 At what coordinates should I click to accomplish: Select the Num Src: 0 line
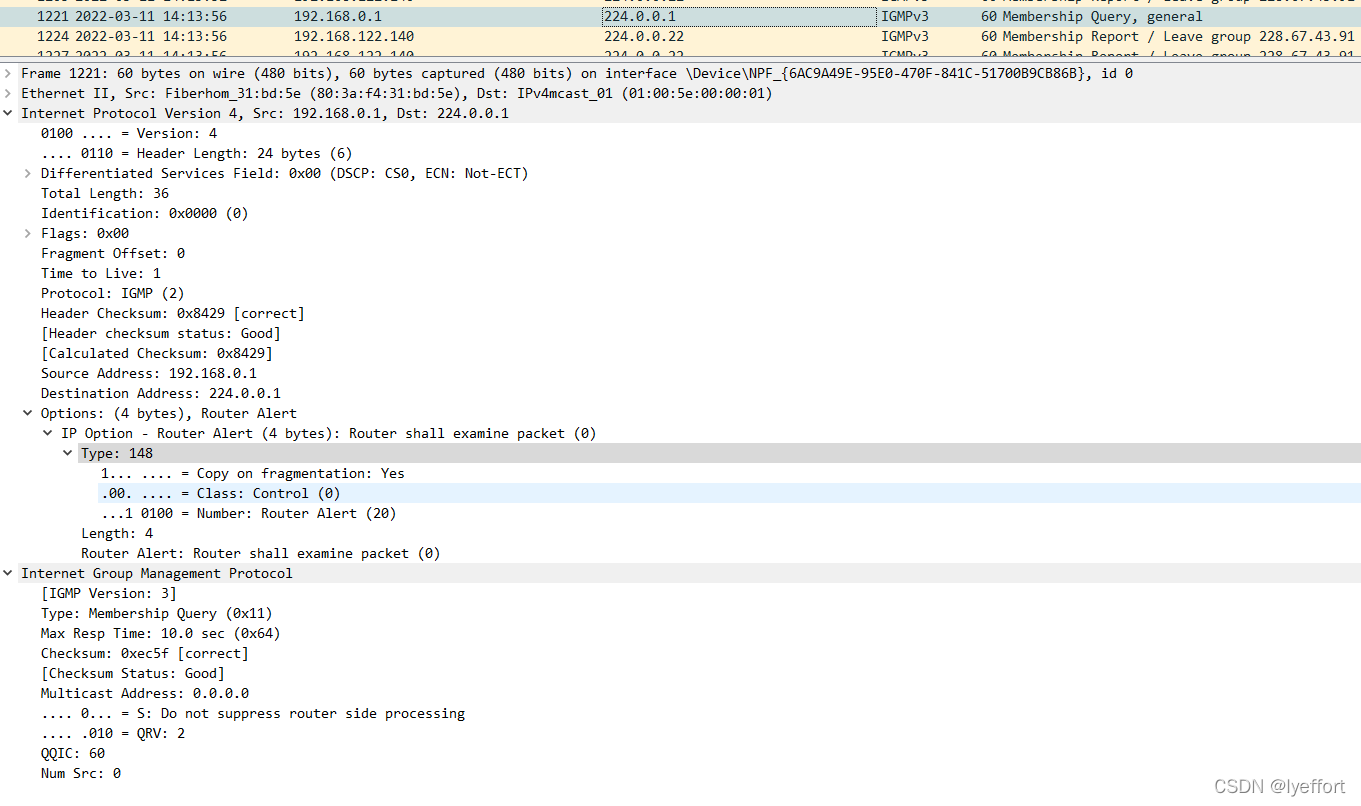(81, 773)
